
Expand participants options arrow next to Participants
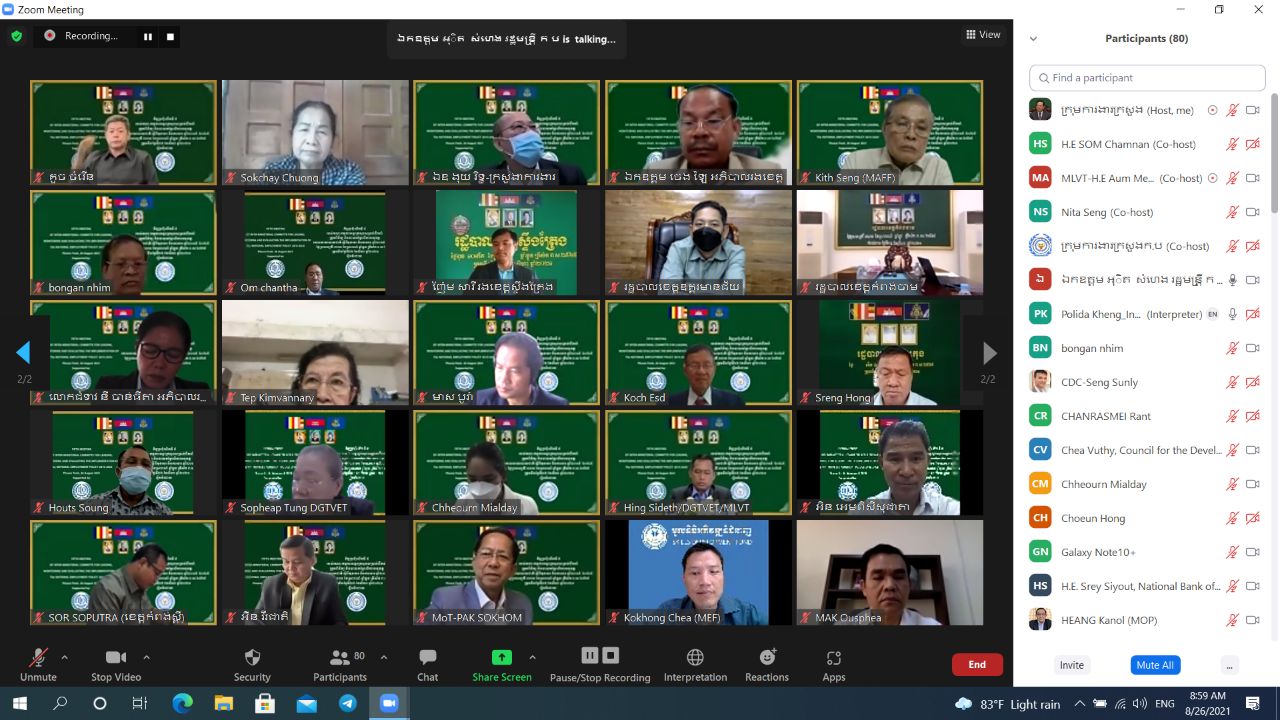click(x=384, y=657)
